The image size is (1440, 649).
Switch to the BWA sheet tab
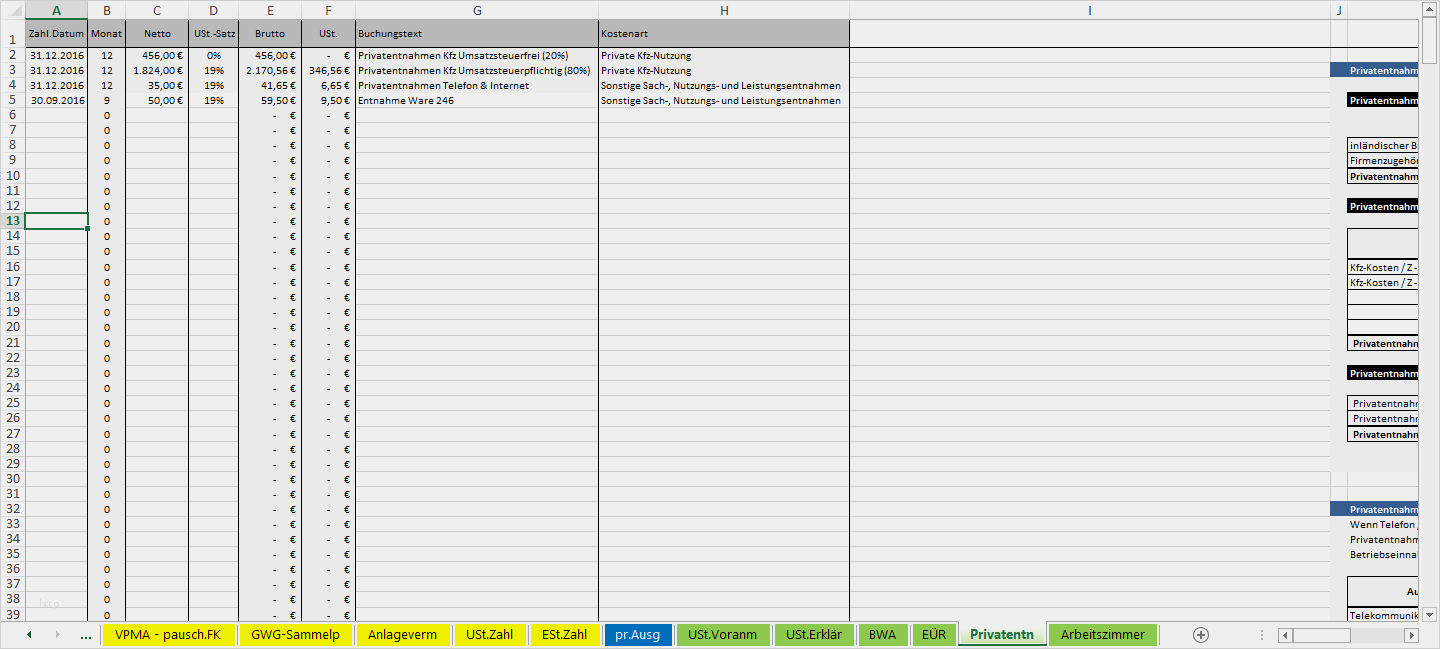point(882,634)
